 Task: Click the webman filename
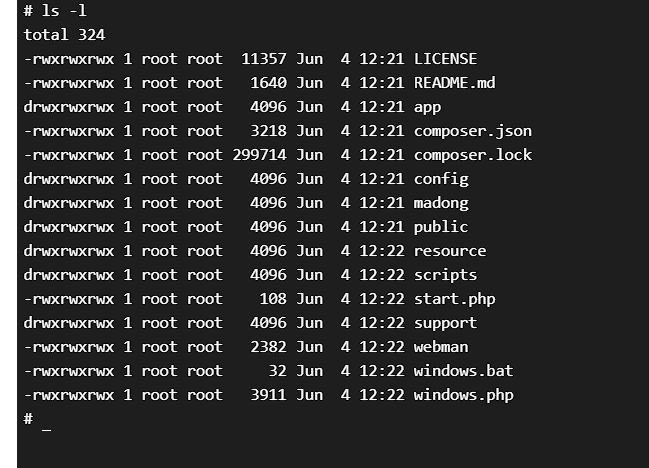pos(440,347)
